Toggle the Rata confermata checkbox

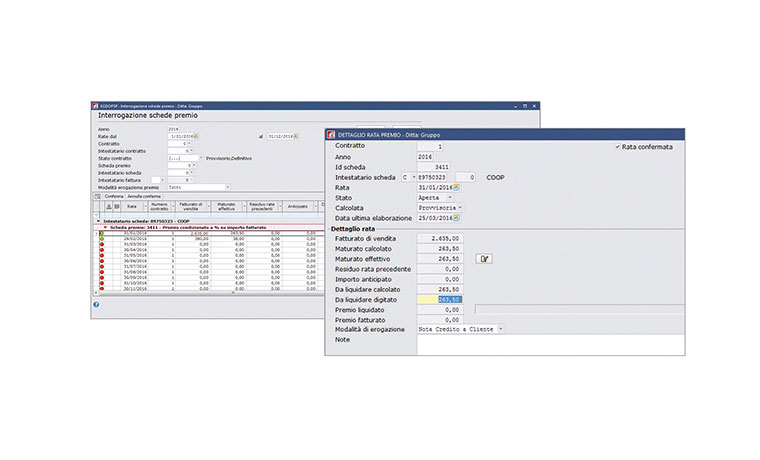pyautogui.click(x=617, y=147)
